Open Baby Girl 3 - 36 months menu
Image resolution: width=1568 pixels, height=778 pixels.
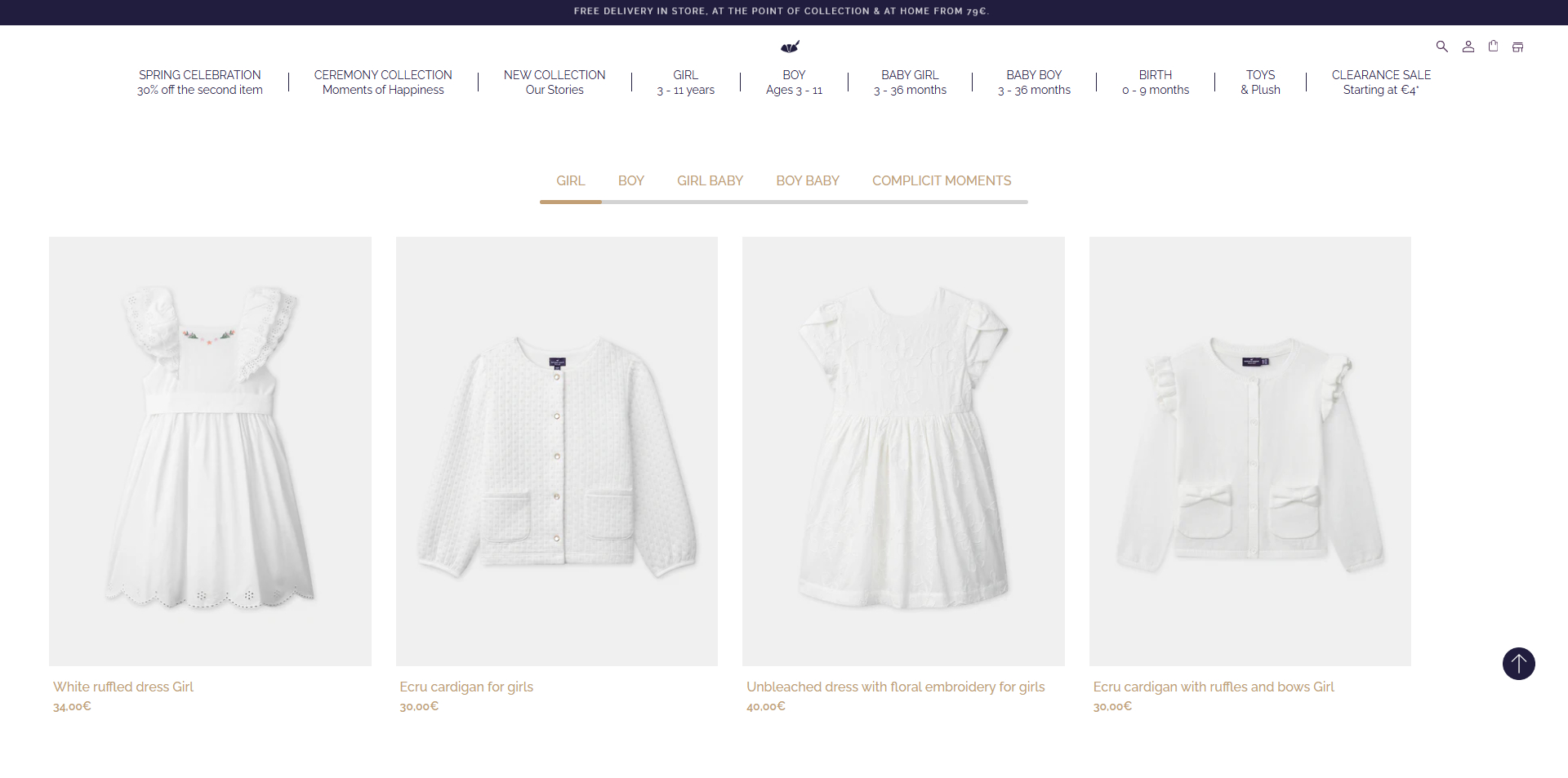(x=910, y=82)
